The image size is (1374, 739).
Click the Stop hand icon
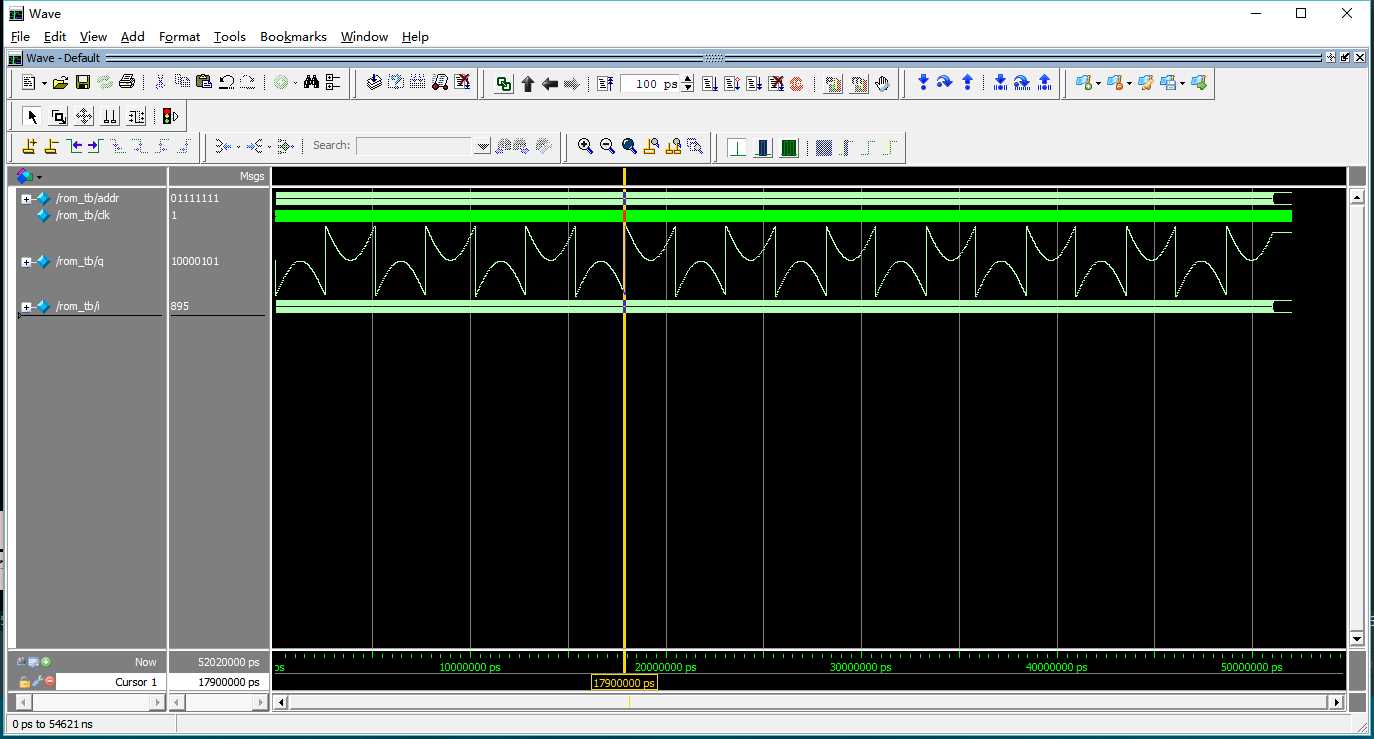click(882, 83)
